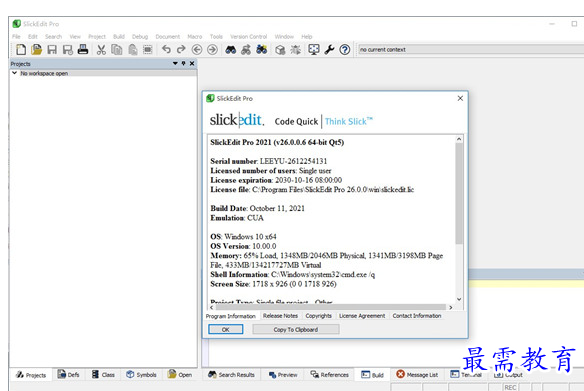
Task: Click the binoculars with yellow star icon
Action: point(261,49)
